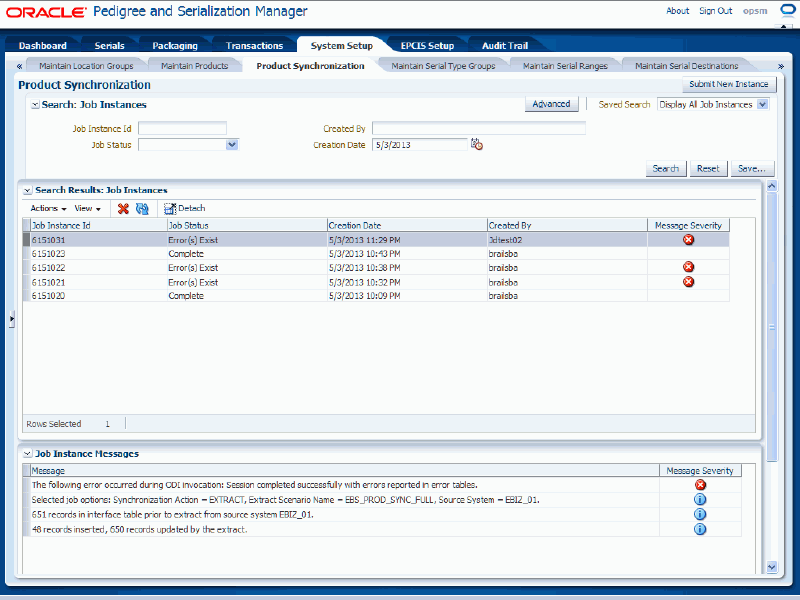The image size is (800, 600).
Task: Open Creation Date calendar picker
Action: [x=477, y=144]
